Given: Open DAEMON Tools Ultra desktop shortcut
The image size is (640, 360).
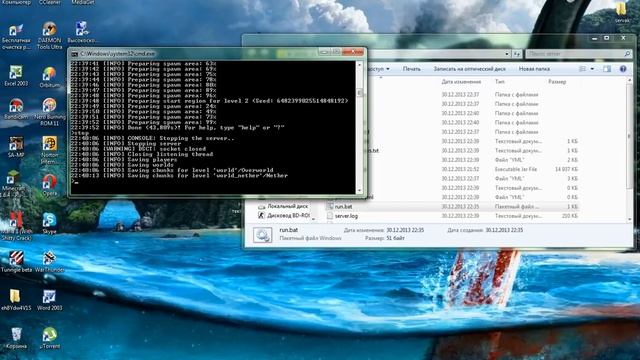Looking at the screenshot, I should tap(49, 36).
